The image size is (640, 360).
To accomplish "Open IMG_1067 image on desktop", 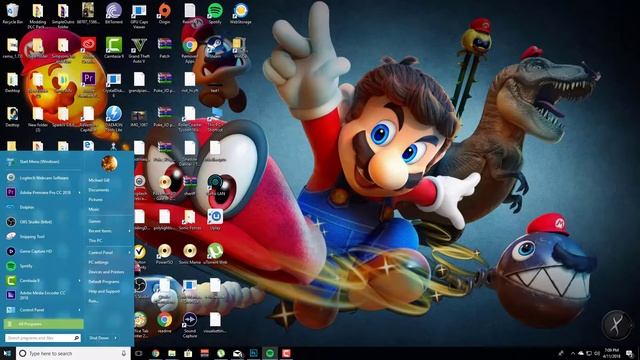I will tap(139, 118).
